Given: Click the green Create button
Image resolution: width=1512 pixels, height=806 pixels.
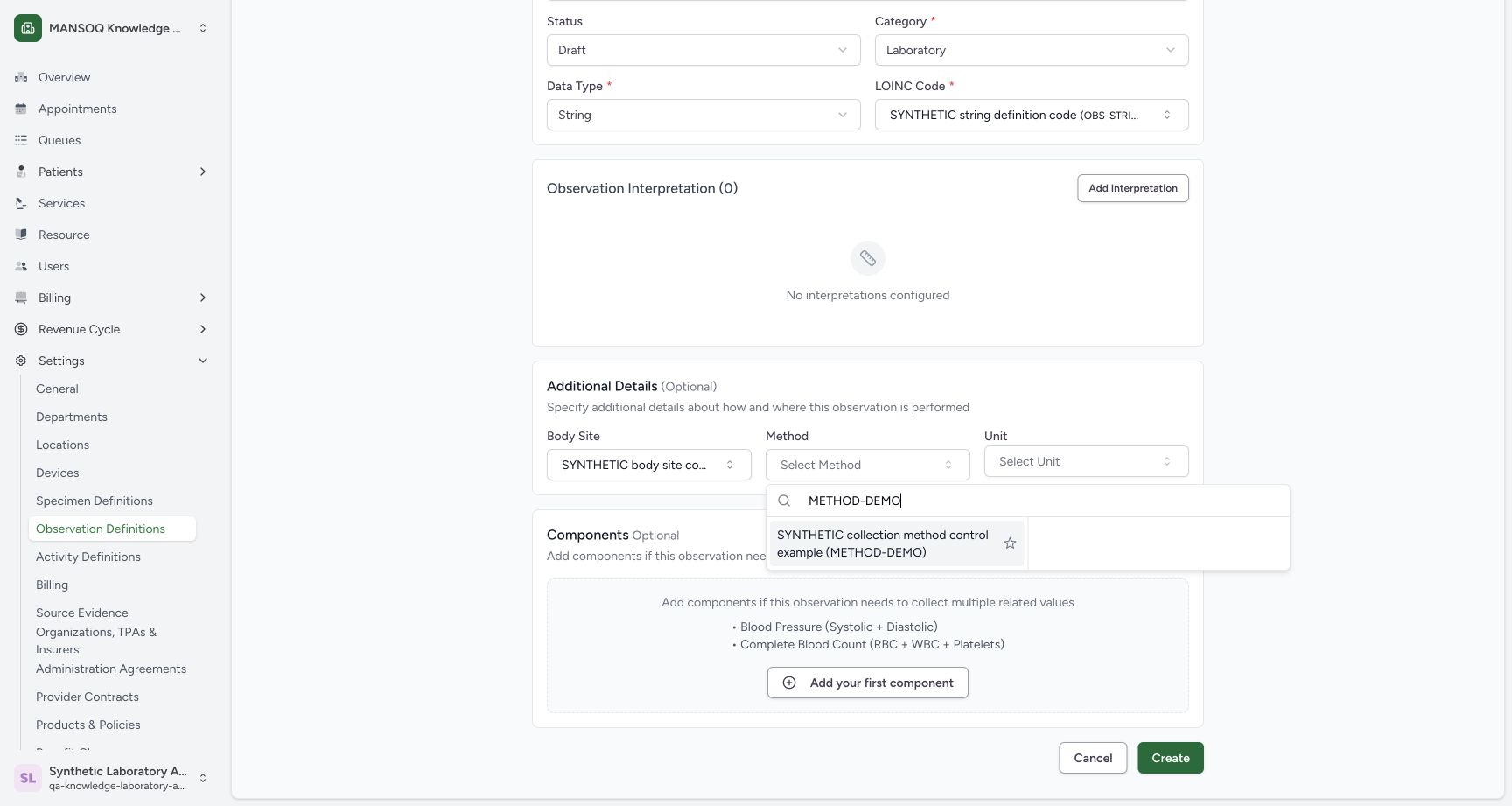Looking at the screenshot, I should [x=1171, y=758].
